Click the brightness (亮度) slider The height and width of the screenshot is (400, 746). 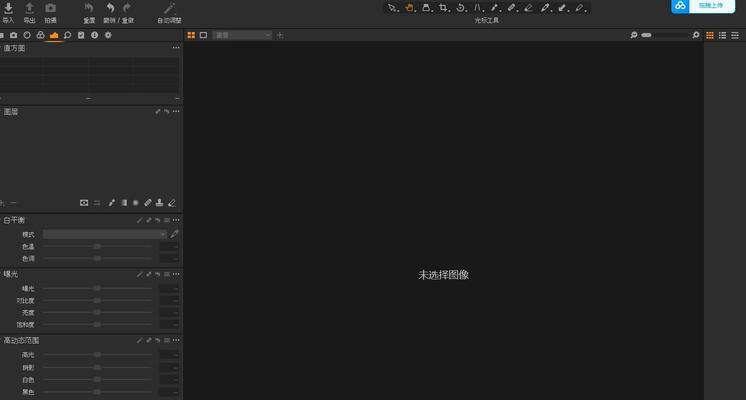[98, 312]
